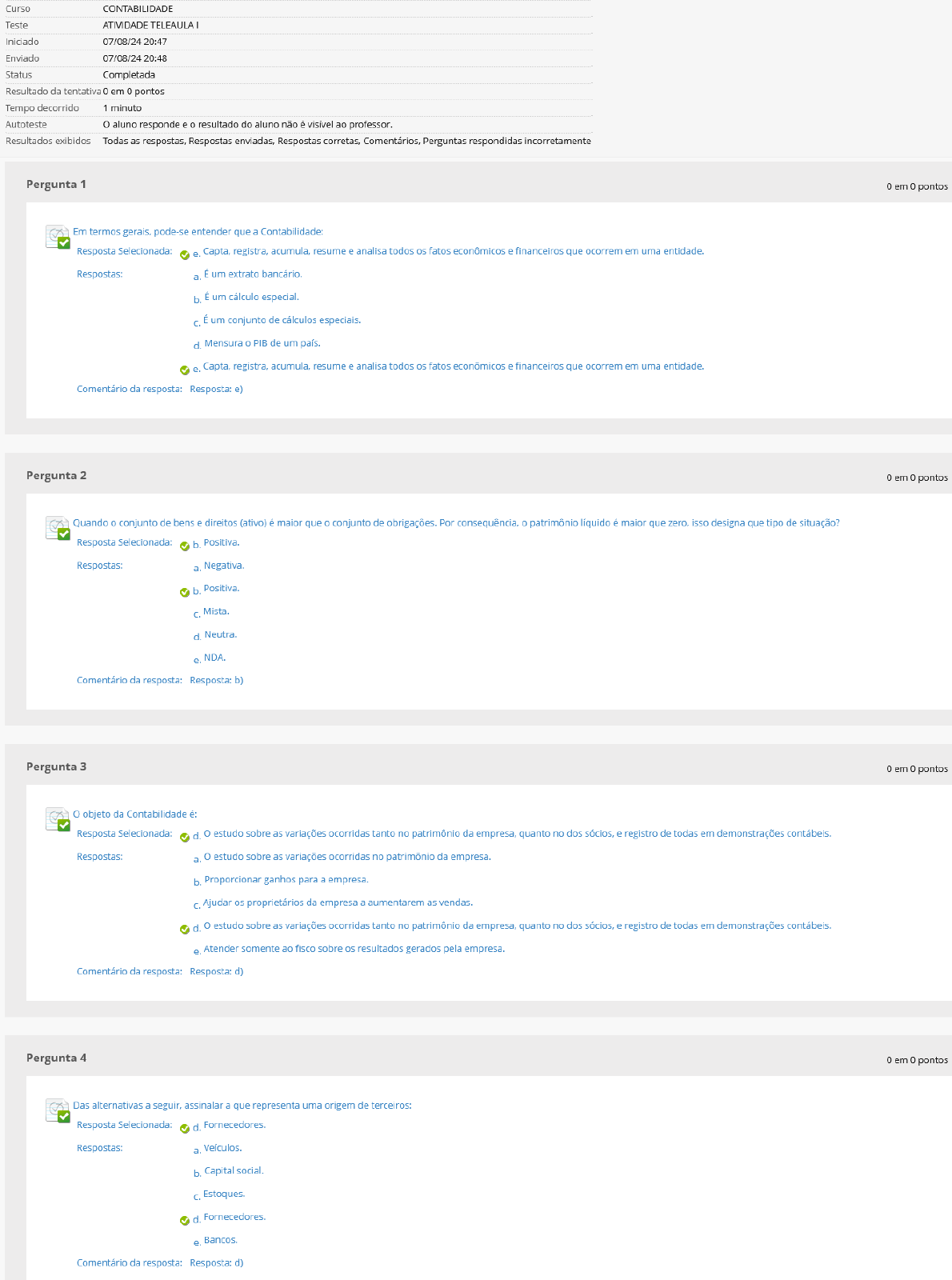Click the 'Pergunta 1' heading
Image resolution: width=952 pixels, height=1280 pixels.
(x=56, y=184)
